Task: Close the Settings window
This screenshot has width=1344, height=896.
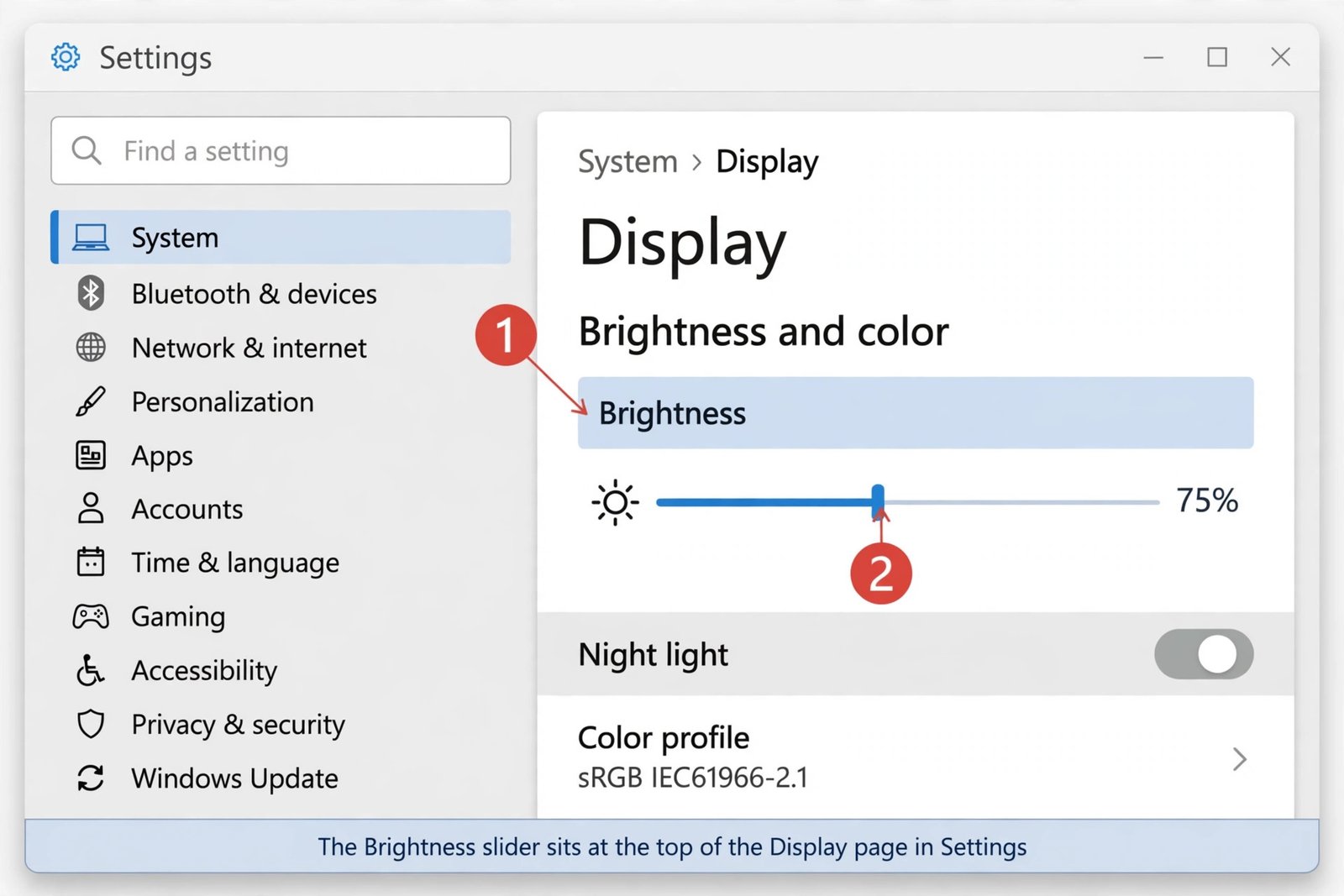Action: coord(1280,57)
